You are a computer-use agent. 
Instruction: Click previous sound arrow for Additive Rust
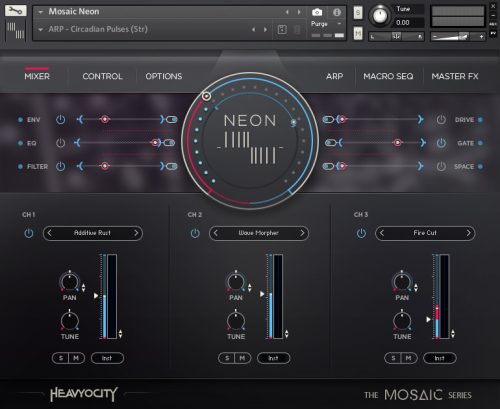pyautogui.click(x=50, y=233)
